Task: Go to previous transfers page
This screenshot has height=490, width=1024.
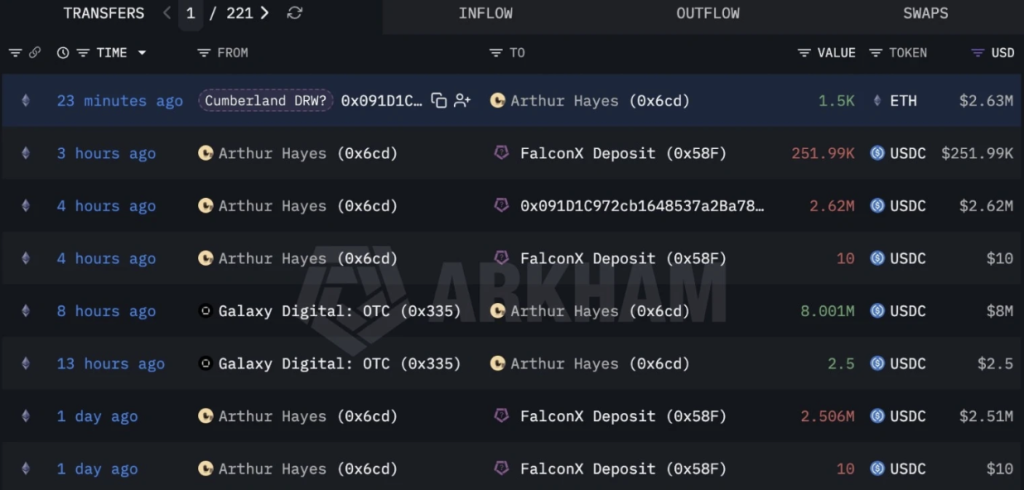Action: (167, 13)
